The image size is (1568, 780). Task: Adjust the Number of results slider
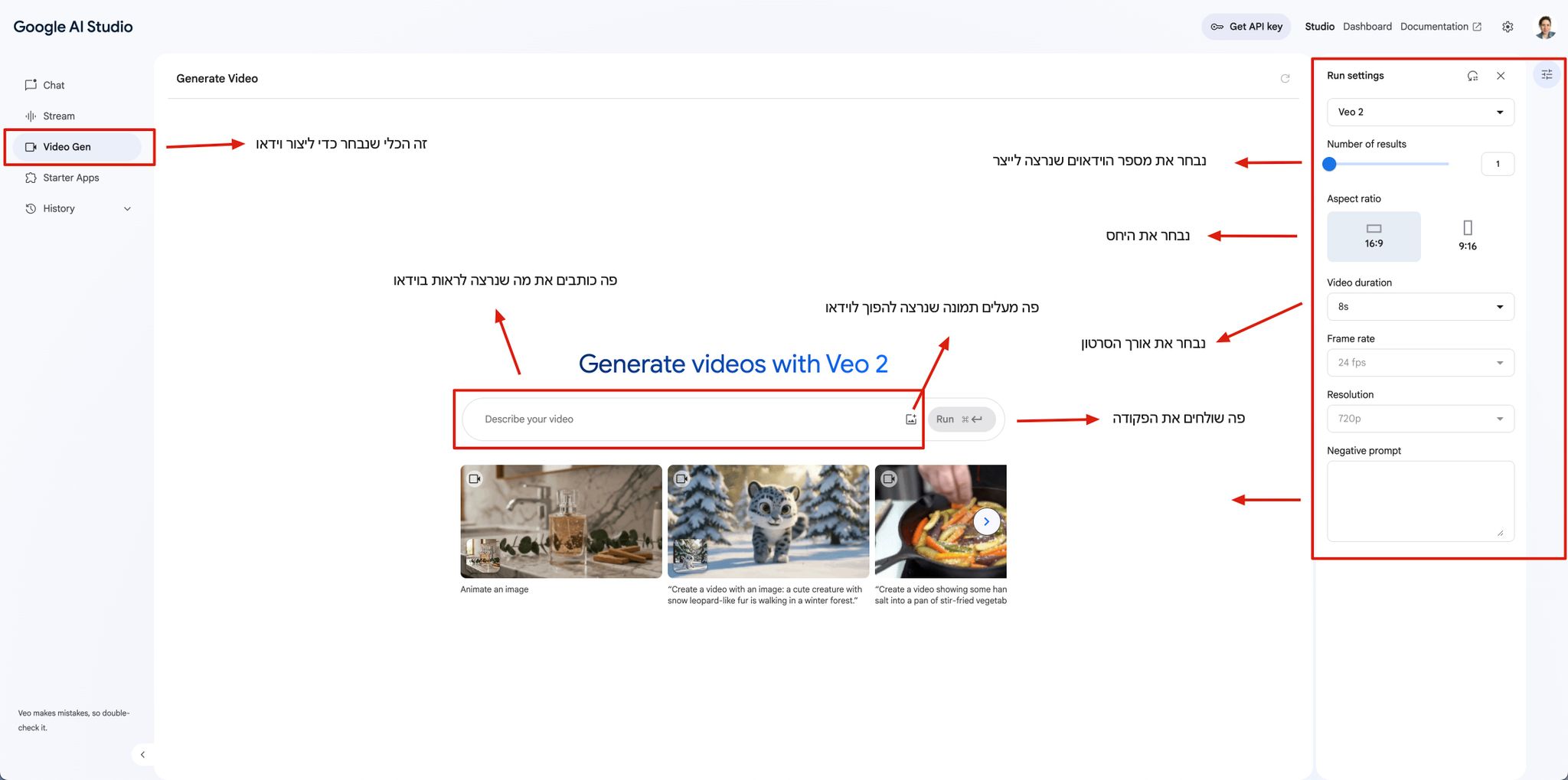pos(1387,164)
